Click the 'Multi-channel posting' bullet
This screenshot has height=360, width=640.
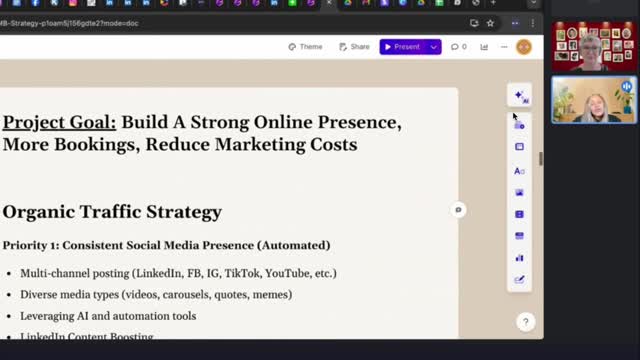click(x=178, y=273)
